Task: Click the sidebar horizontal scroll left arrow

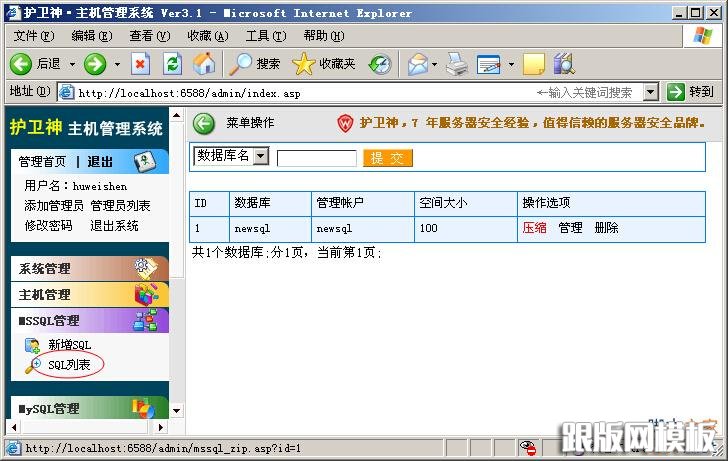Action: click(13, 427)
